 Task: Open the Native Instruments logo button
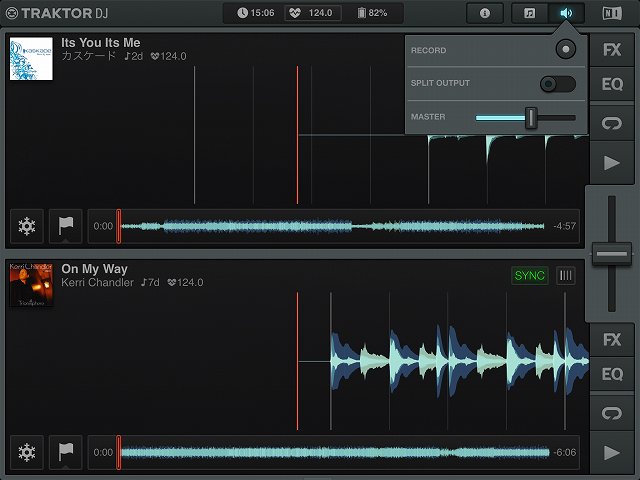pyautogui.click(x=612, y=13)
